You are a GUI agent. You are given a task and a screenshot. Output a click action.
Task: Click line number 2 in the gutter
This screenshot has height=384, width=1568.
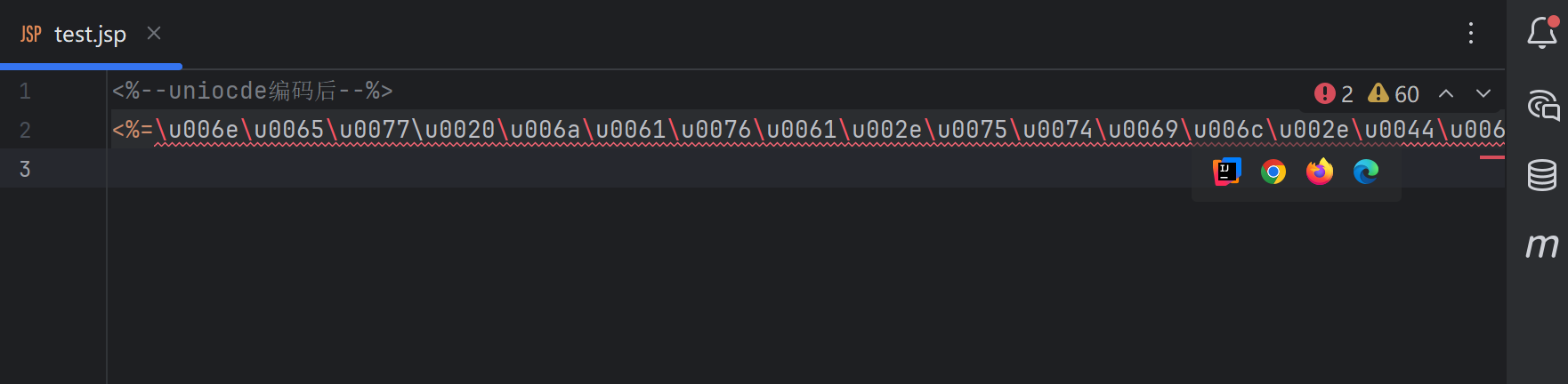click(25, 130)
